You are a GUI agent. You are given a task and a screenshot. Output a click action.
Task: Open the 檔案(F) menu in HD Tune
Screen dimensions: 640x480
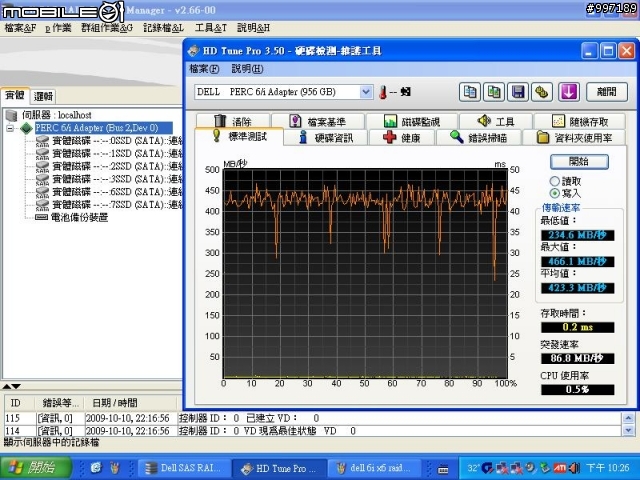coord(204,69)
